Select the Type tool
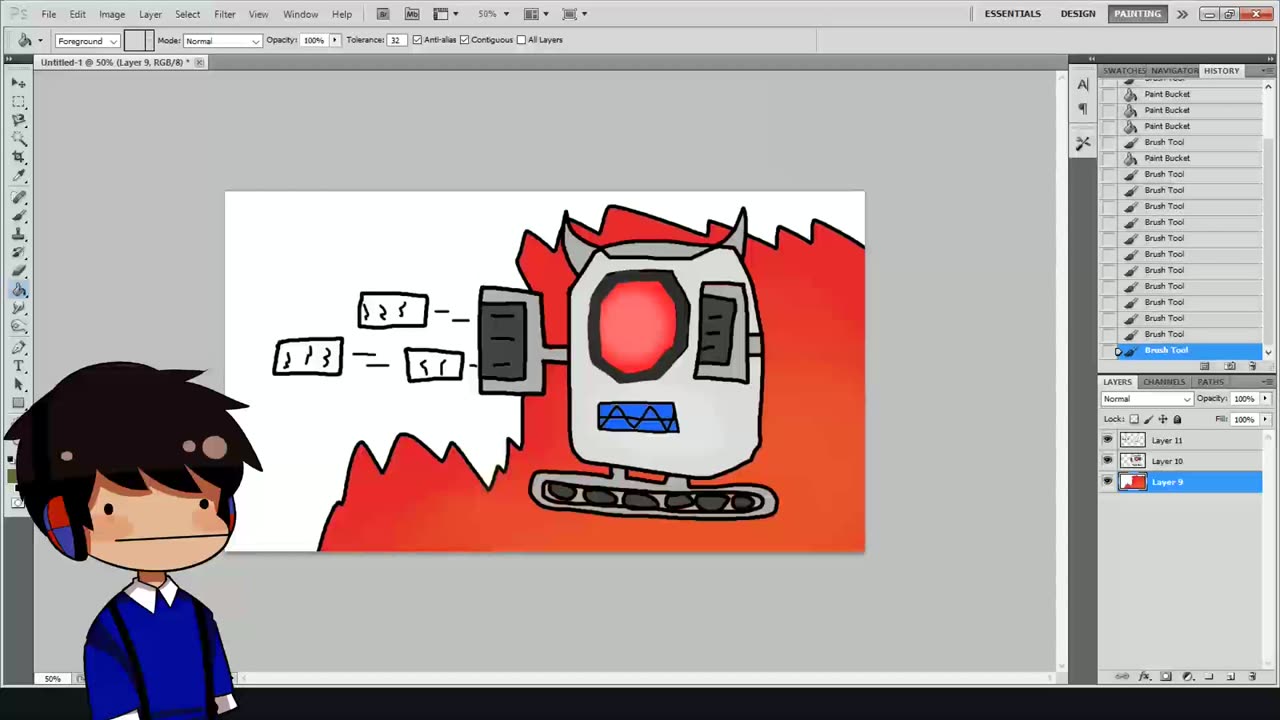1280x720 pixels. point(19,366)
